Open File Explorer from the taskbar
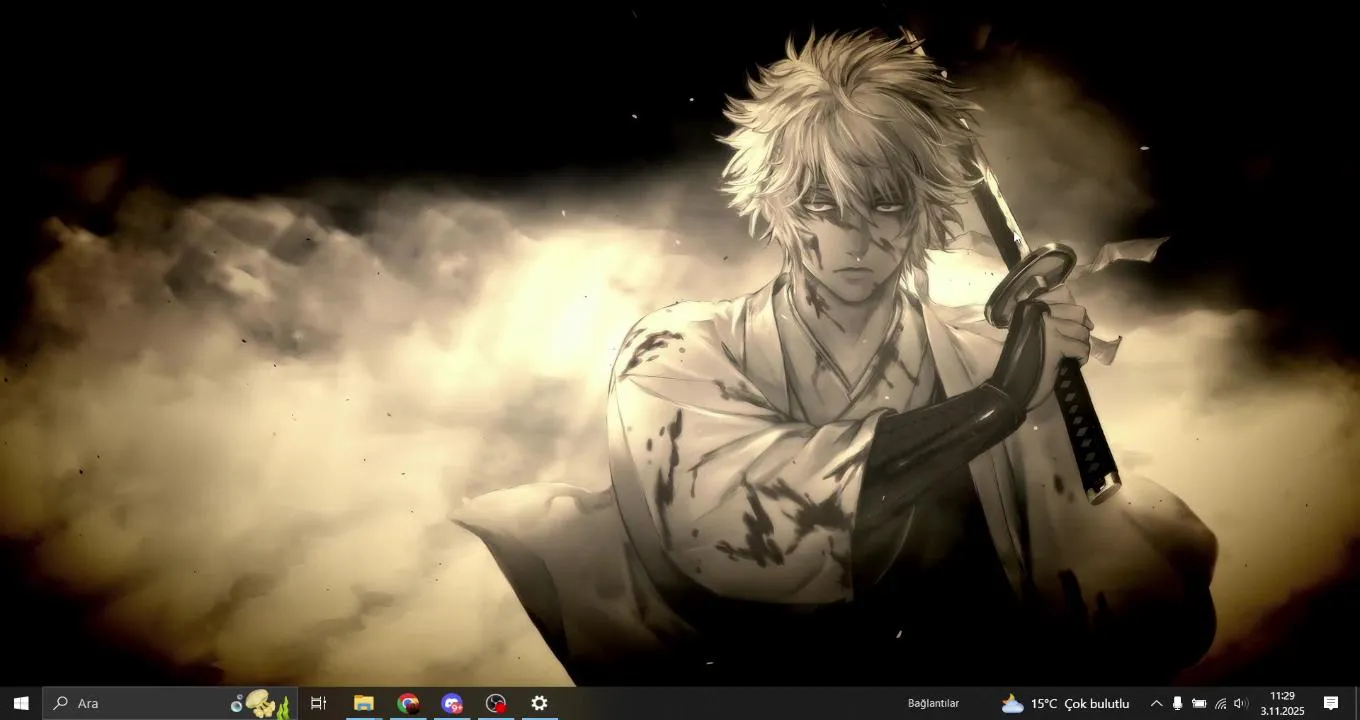 click(364, 703)
